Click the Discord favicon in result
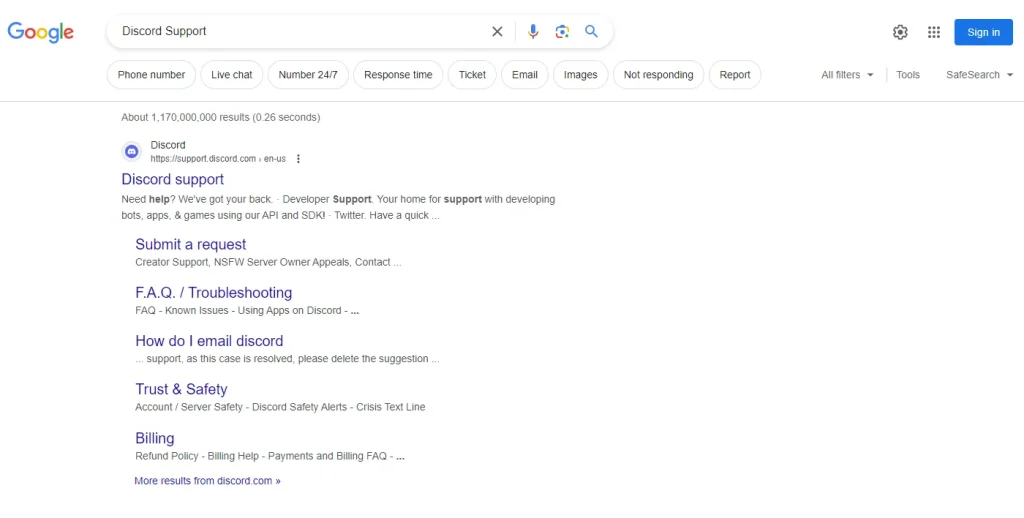 coord(132,152)
